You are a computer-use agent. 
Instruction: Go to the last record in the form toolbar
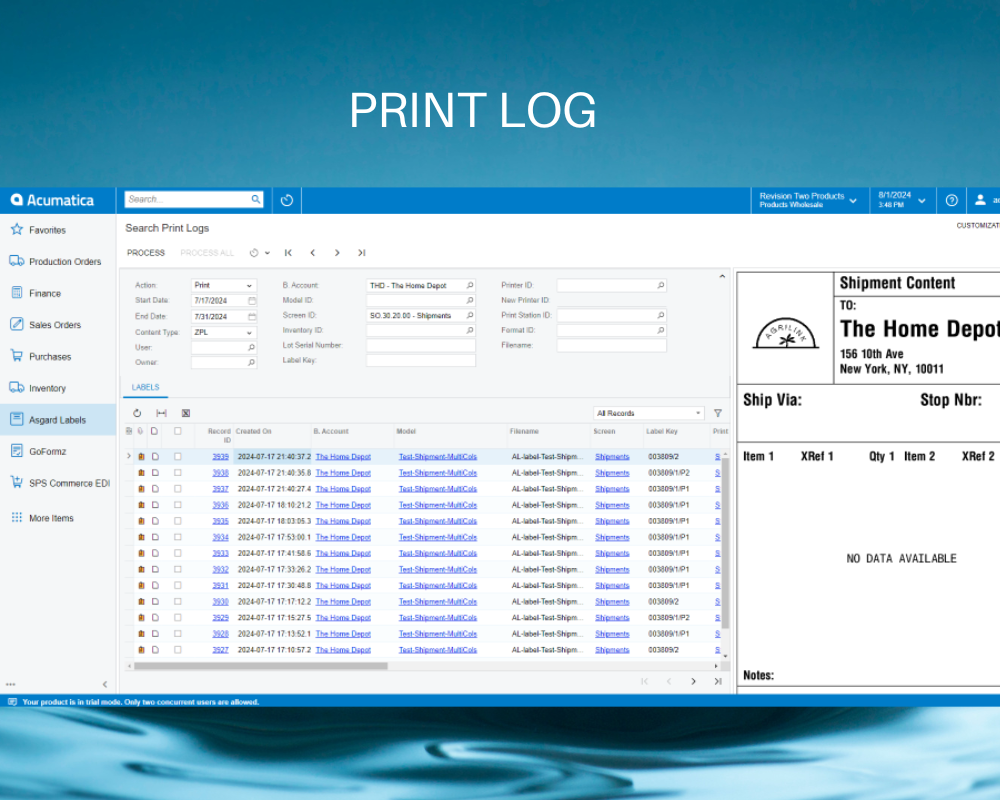362,253
